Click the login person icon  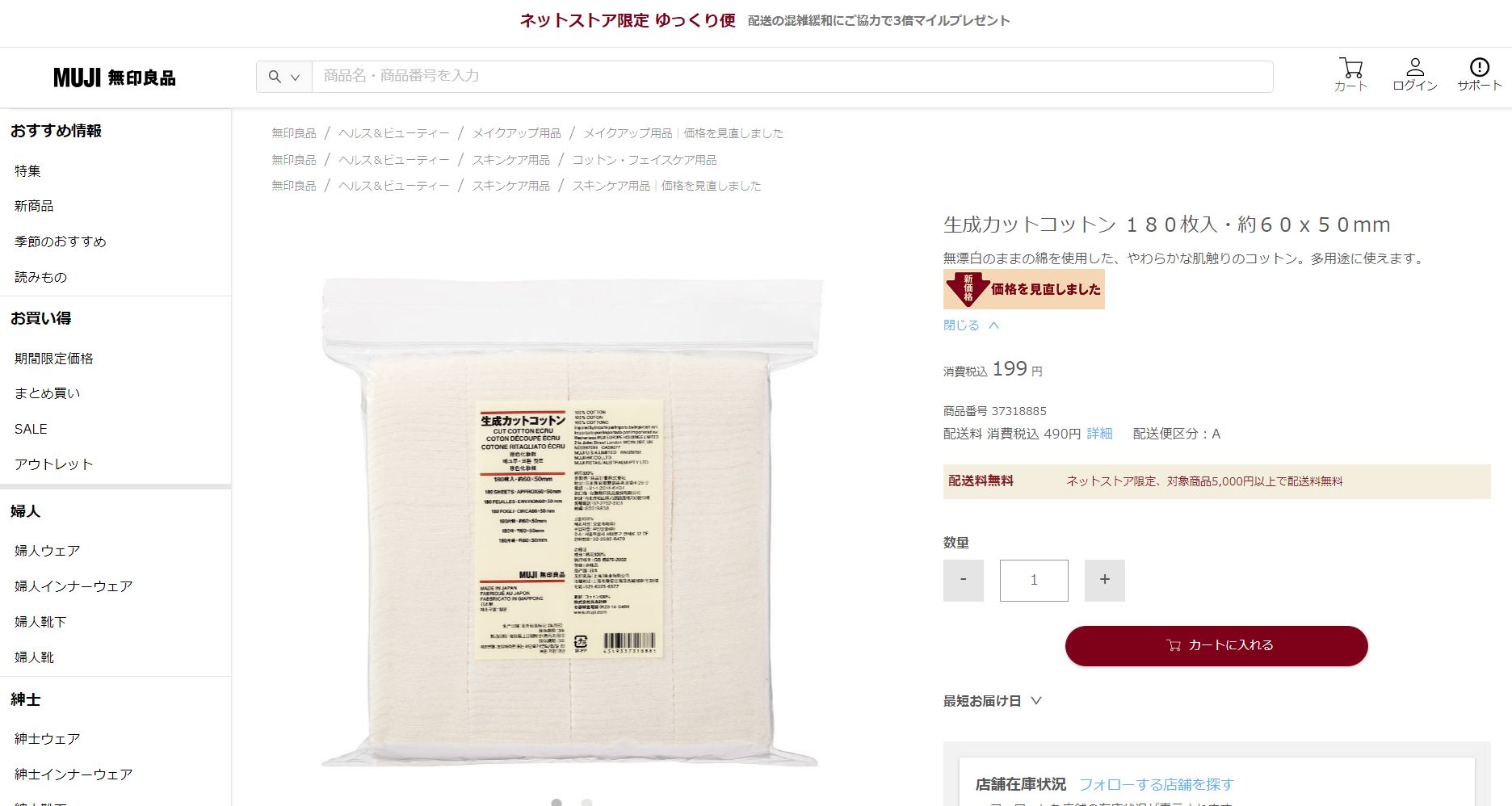pos(1415,67)
